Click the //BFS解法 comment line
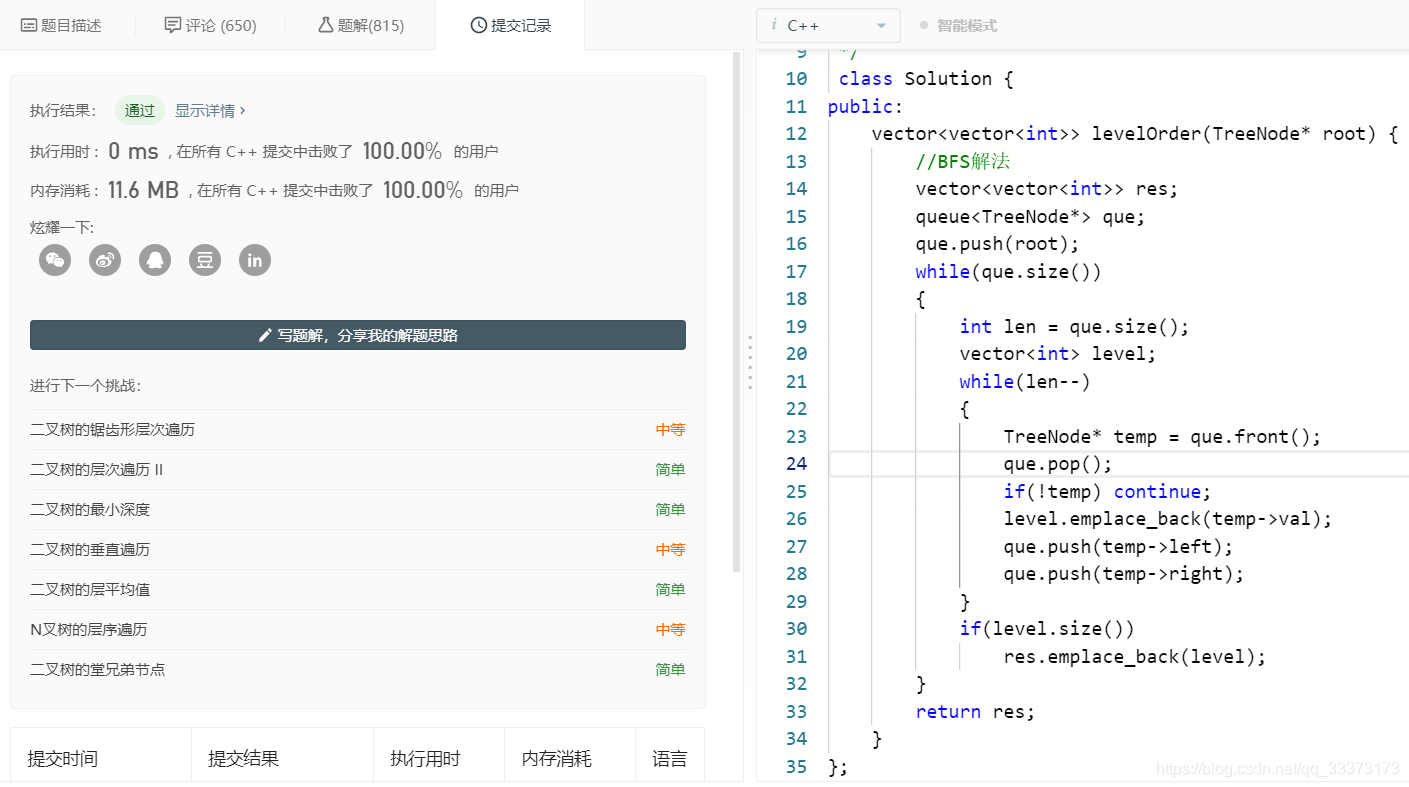1409x787 pixels. (x=963, y=161)
